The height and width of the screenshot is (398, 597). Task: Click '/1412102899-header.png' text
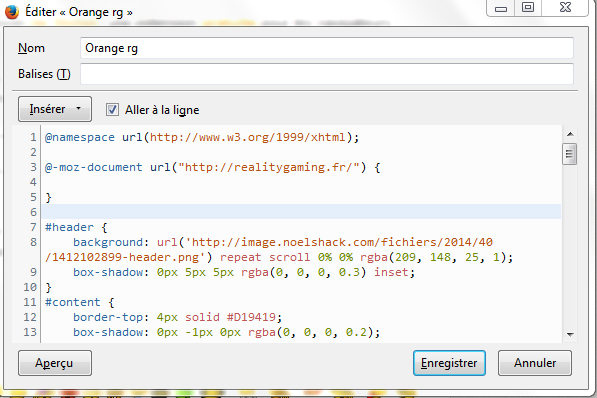[x=125, y=257]
